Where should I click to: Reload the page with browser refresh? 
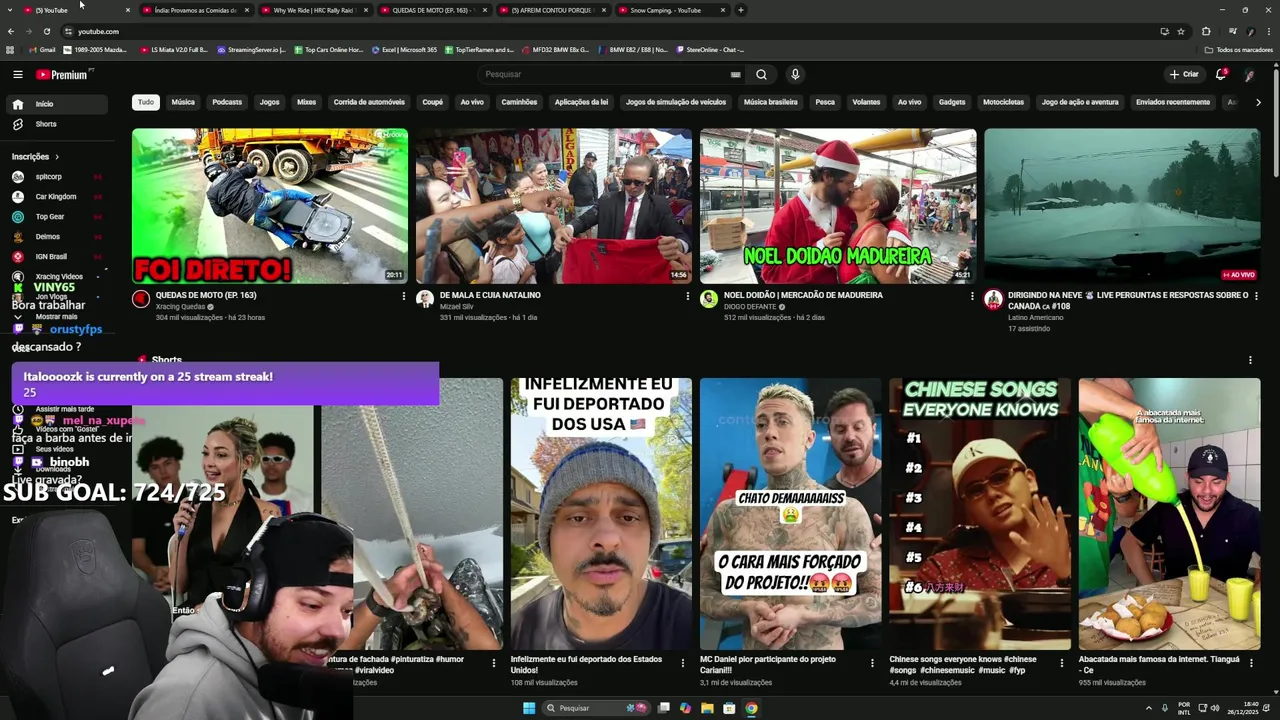pyautogui.click(x=46, y=31)
